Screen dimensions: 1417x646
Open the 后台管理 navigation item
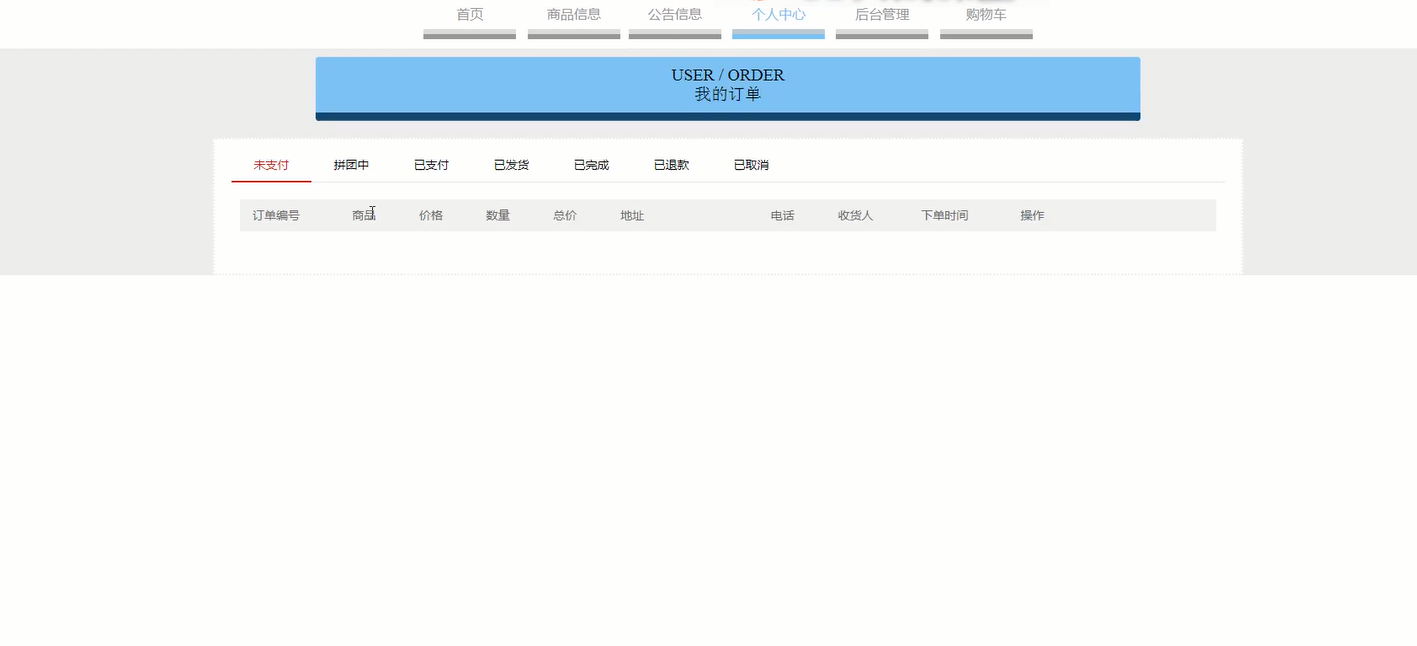pyautogui.click(x=882, y=15)
